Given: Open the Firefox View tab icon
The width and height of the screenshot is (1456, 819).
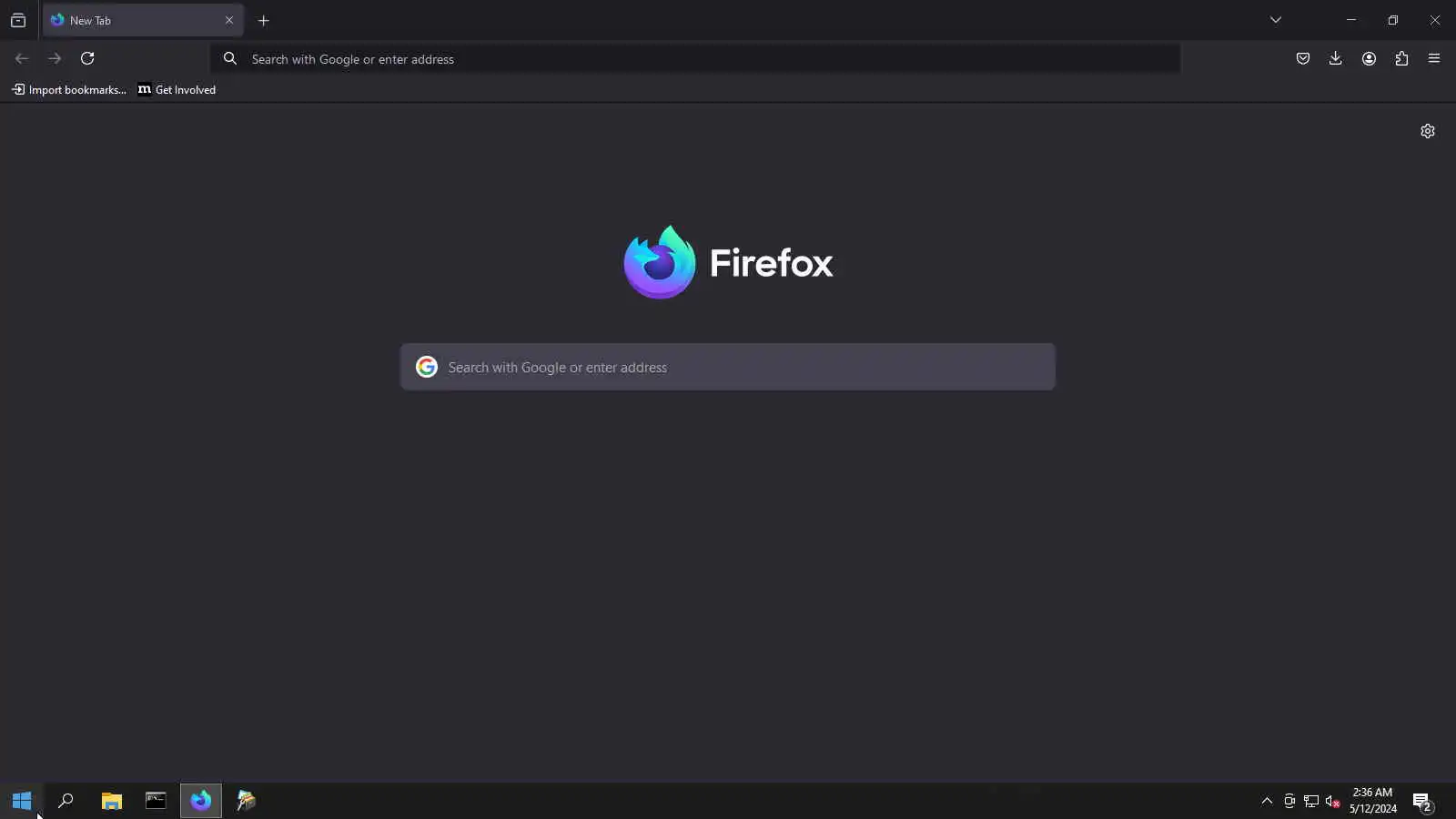Looking at the screenshot, I should pos(18,20).
